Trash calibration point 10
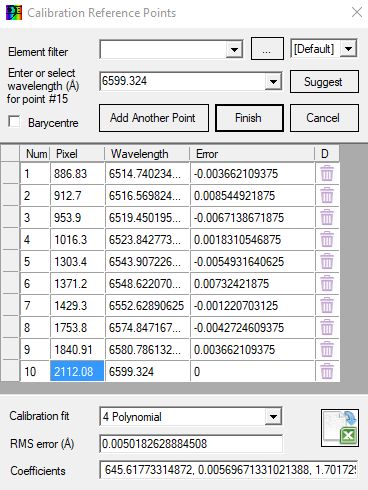 tap(327, 371)
